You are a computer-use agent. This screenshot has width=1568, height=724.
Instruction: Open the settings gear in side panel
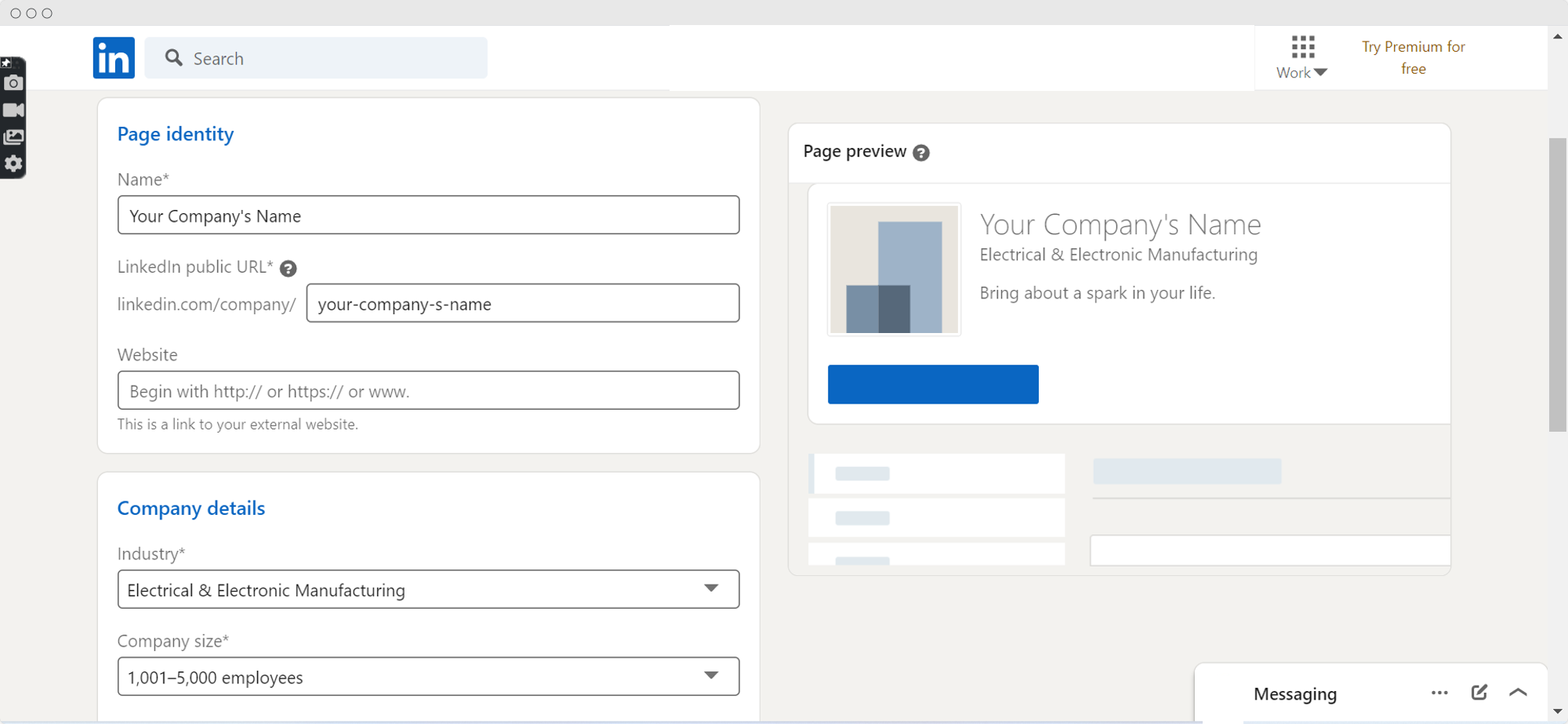click(x=13, y=164)
